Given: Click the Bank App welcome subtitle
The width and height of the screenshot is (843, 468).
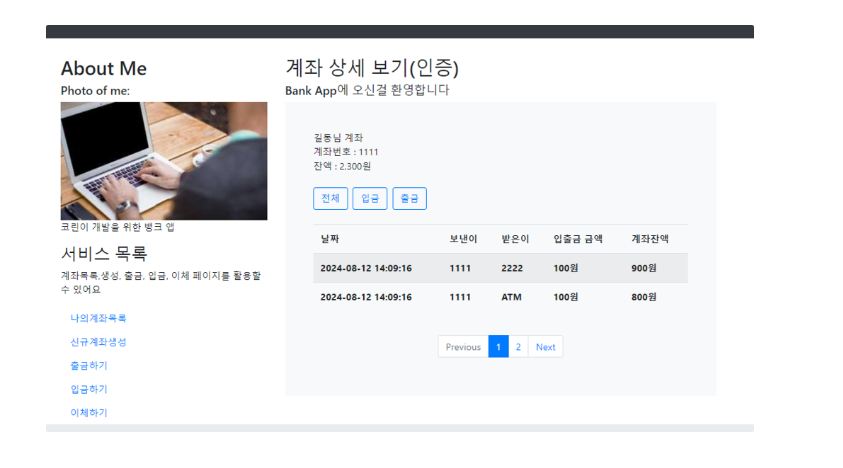Looking at the screenshot, I should [367, 90].
